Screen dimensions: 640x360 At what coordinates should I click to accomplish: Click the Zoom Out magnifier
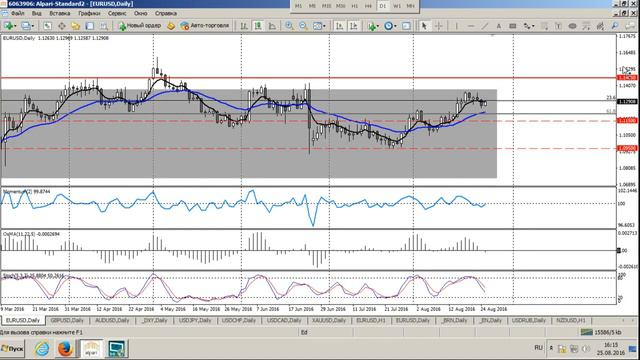303,26
